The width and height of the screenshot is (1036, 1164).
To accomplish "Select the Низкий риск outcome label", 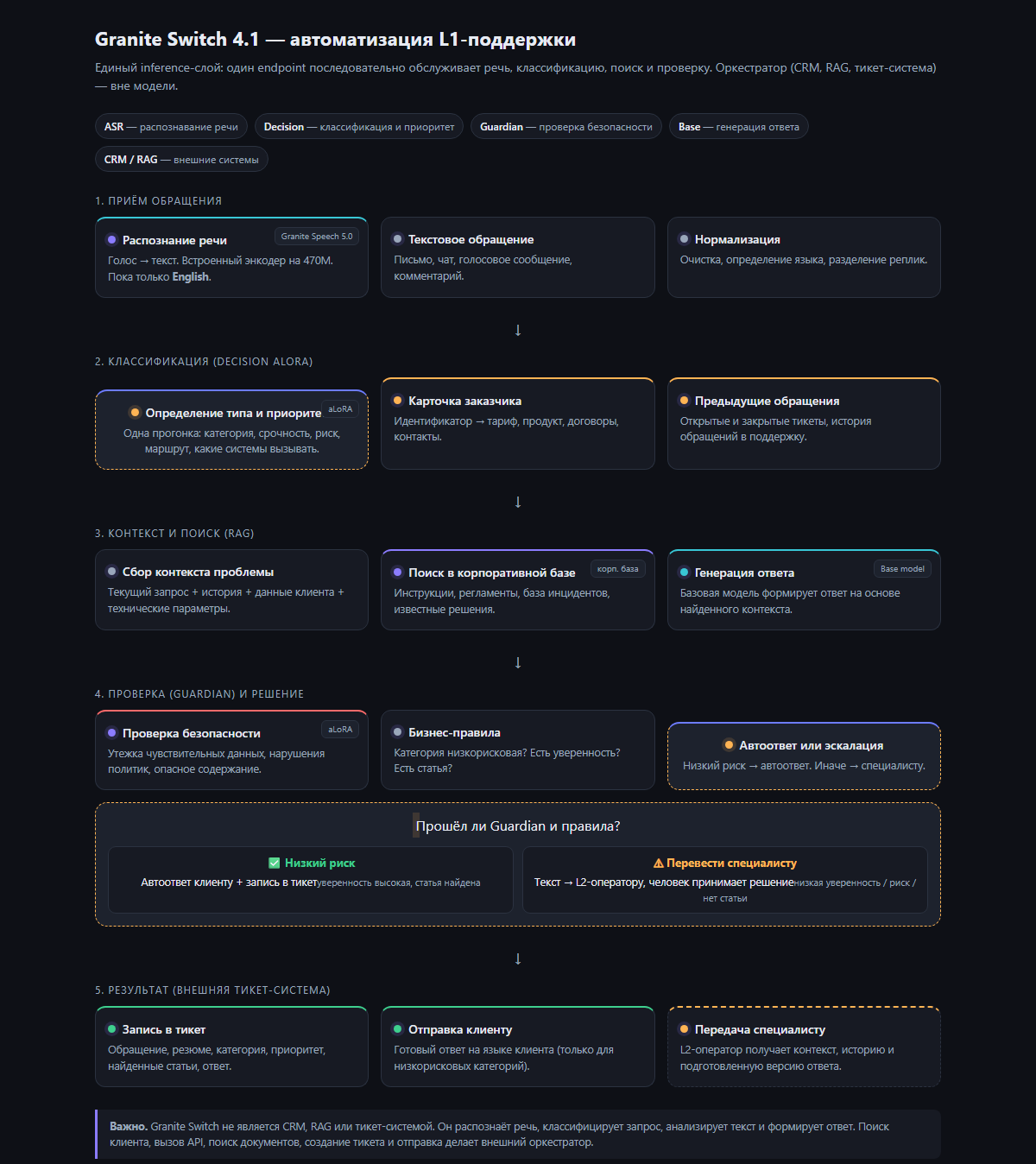I will click(319, 863).
